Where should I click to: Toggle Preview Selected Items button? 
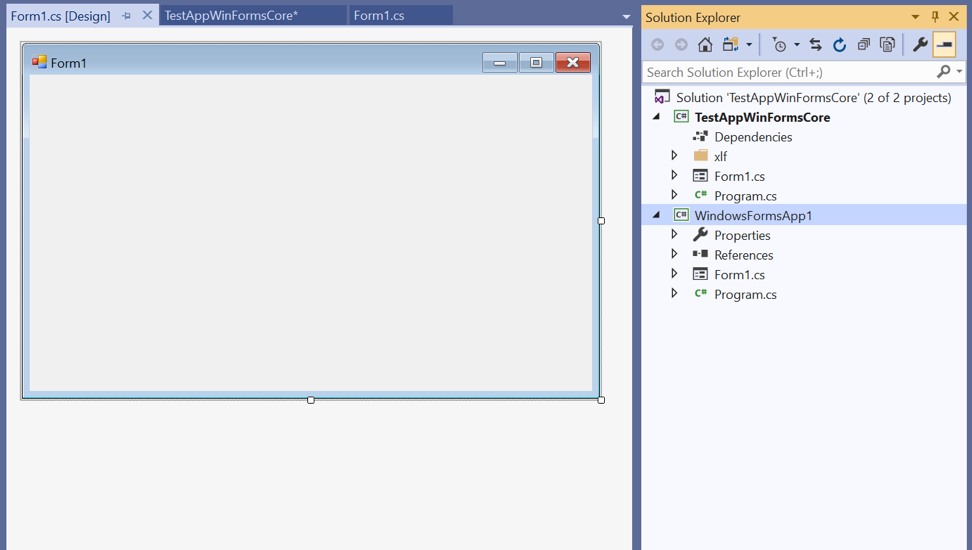click(x=944, y=45)
